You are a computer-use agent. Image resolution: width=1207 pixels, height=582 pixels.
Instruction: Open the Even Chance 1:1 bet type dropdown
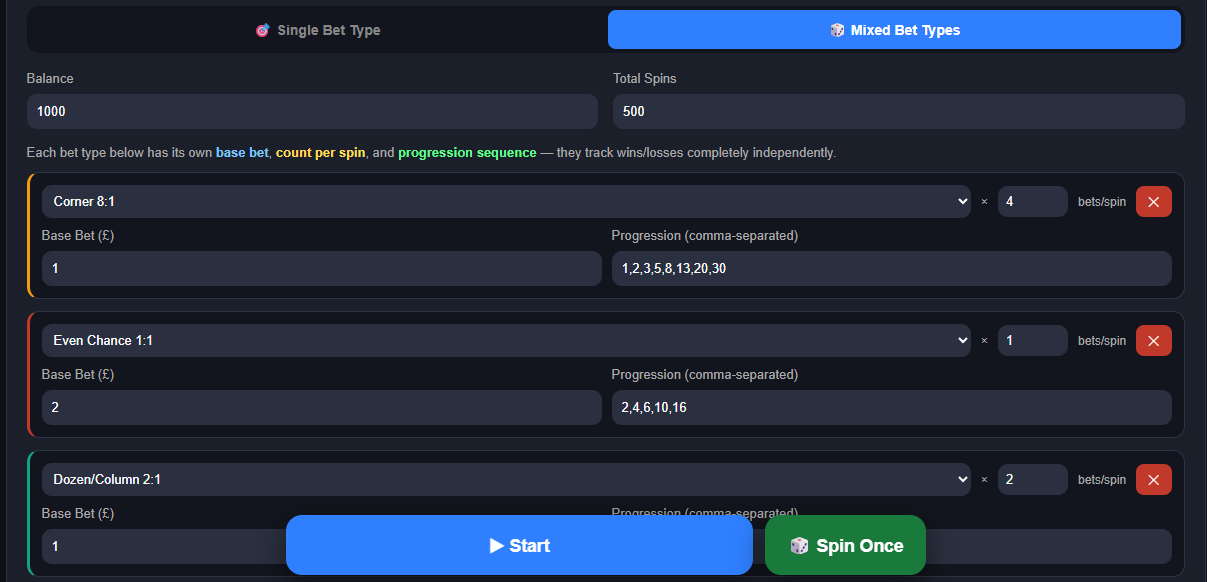506,340
